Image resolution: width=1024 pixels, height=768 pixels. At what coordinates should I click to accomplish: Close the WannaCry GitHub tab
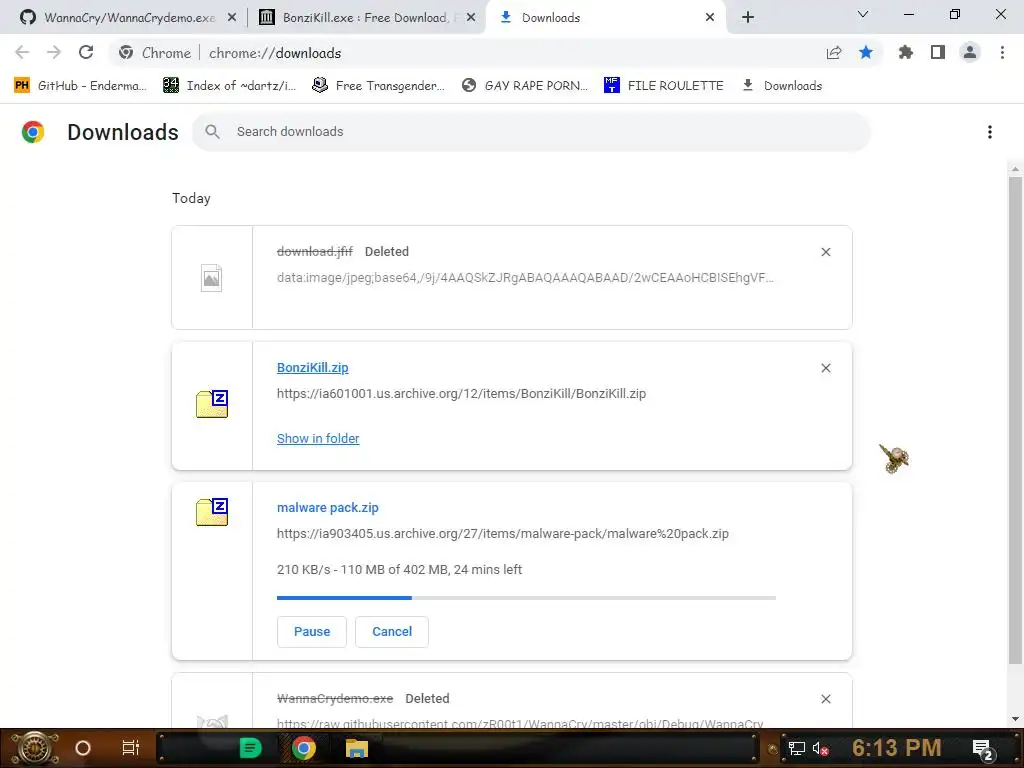(232, 18)
